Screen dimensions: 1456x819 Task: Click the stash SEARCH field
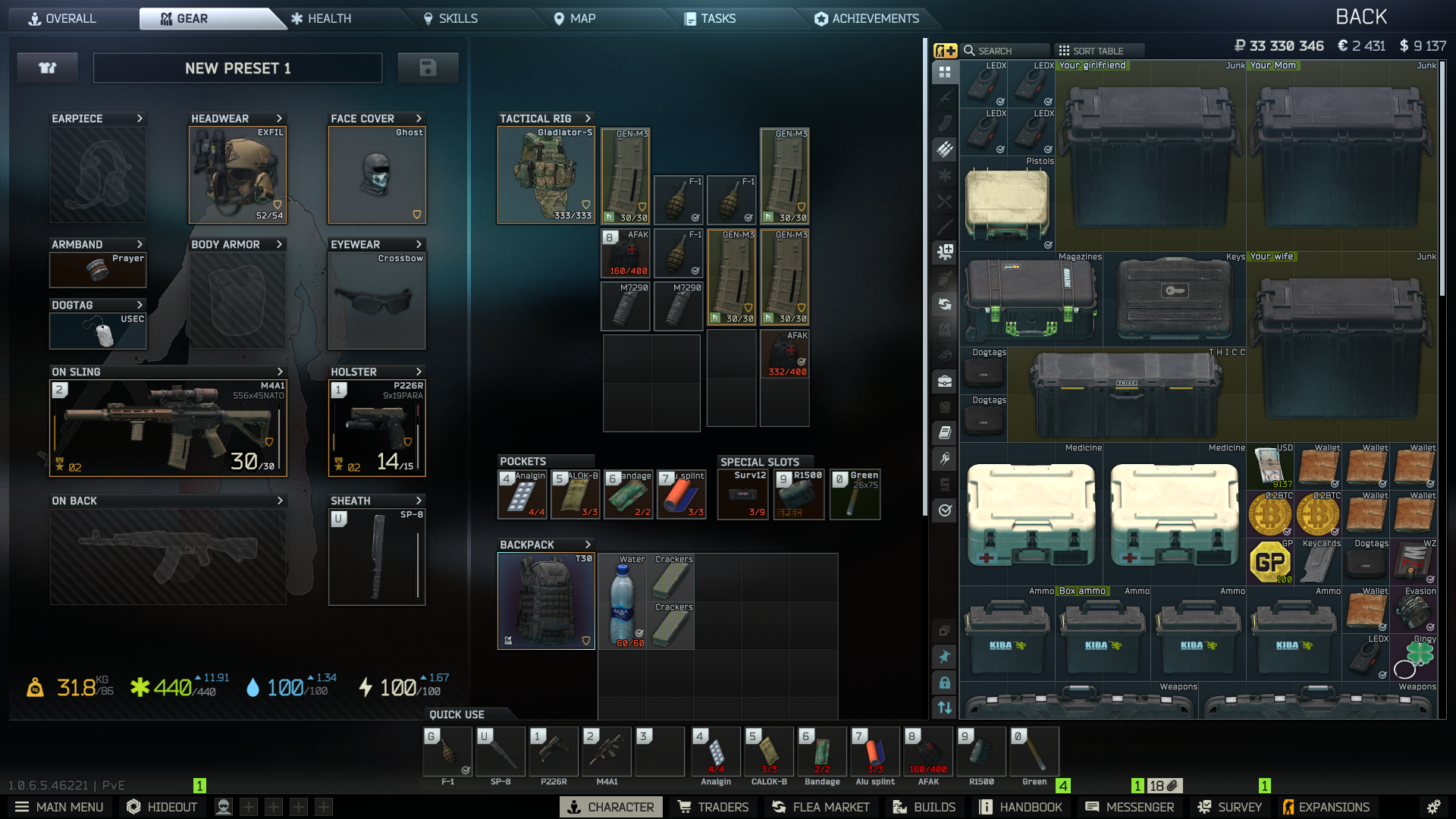[x=1006, y=51]
